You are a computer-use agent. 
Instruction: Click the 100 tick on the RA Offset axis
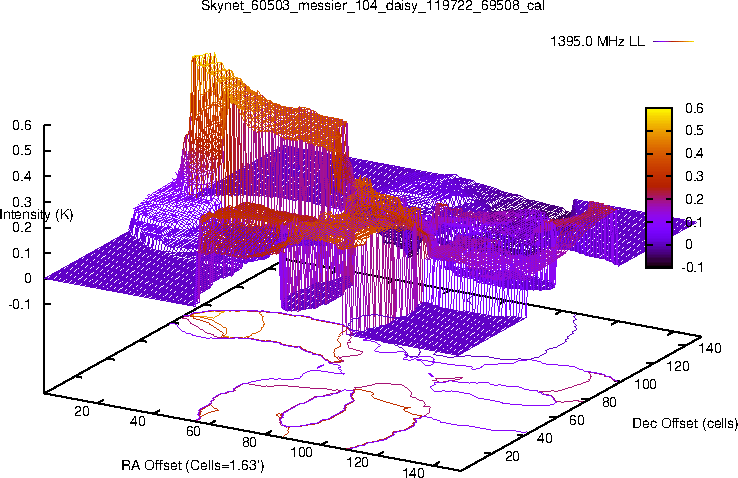point(301,453)
